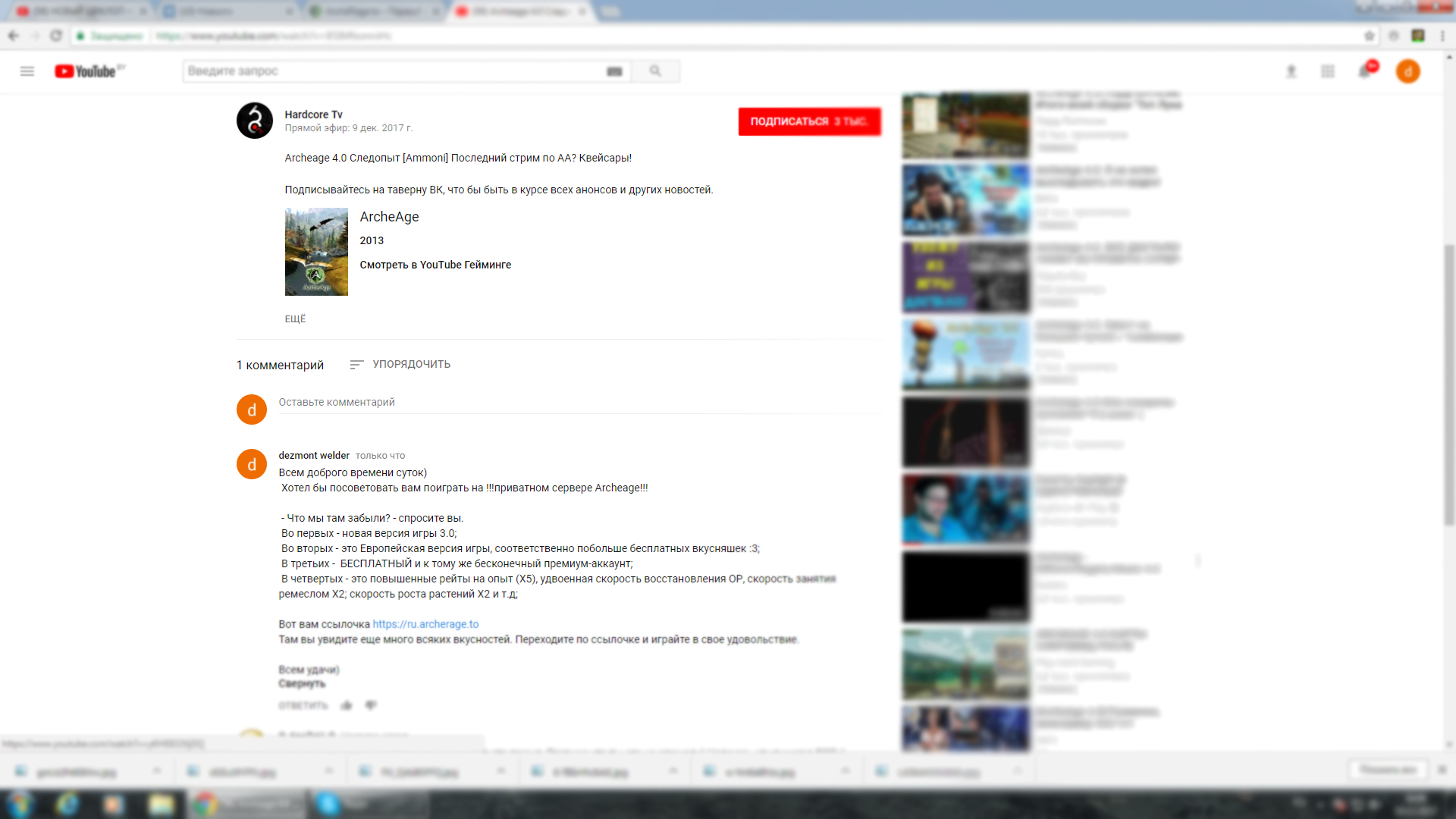The height and width of the screenshot is (819, 1456).
Task: Open the dezmont welder author name
Action: [x=314, y=456]
